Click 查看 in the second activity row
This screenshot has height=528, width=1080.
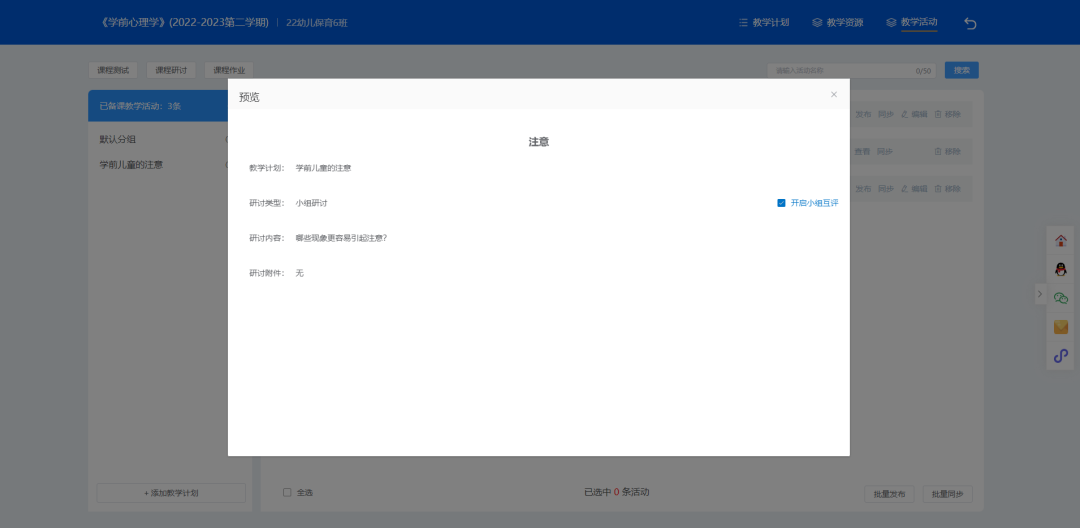862,151
